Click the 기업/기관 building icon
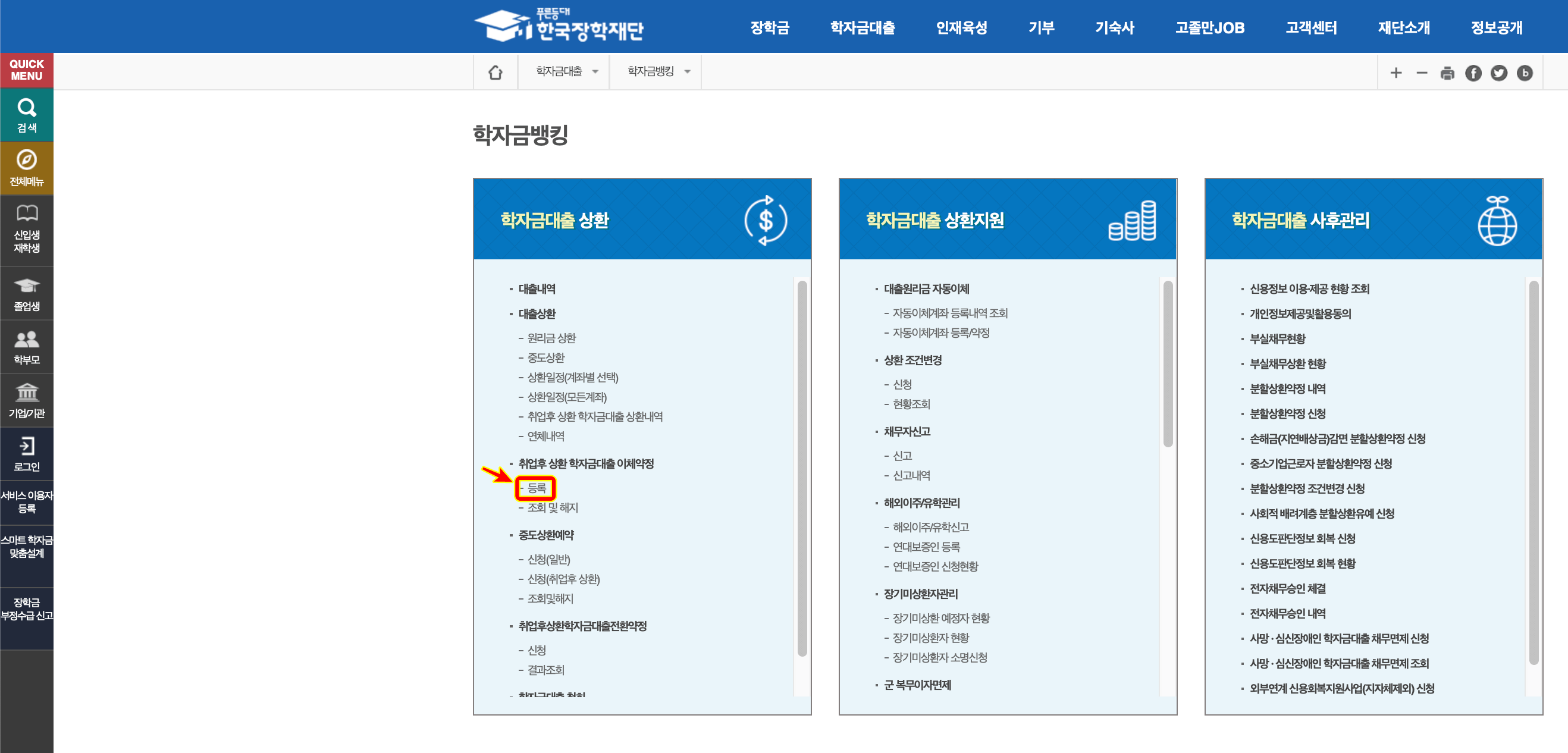 (26, 399)
